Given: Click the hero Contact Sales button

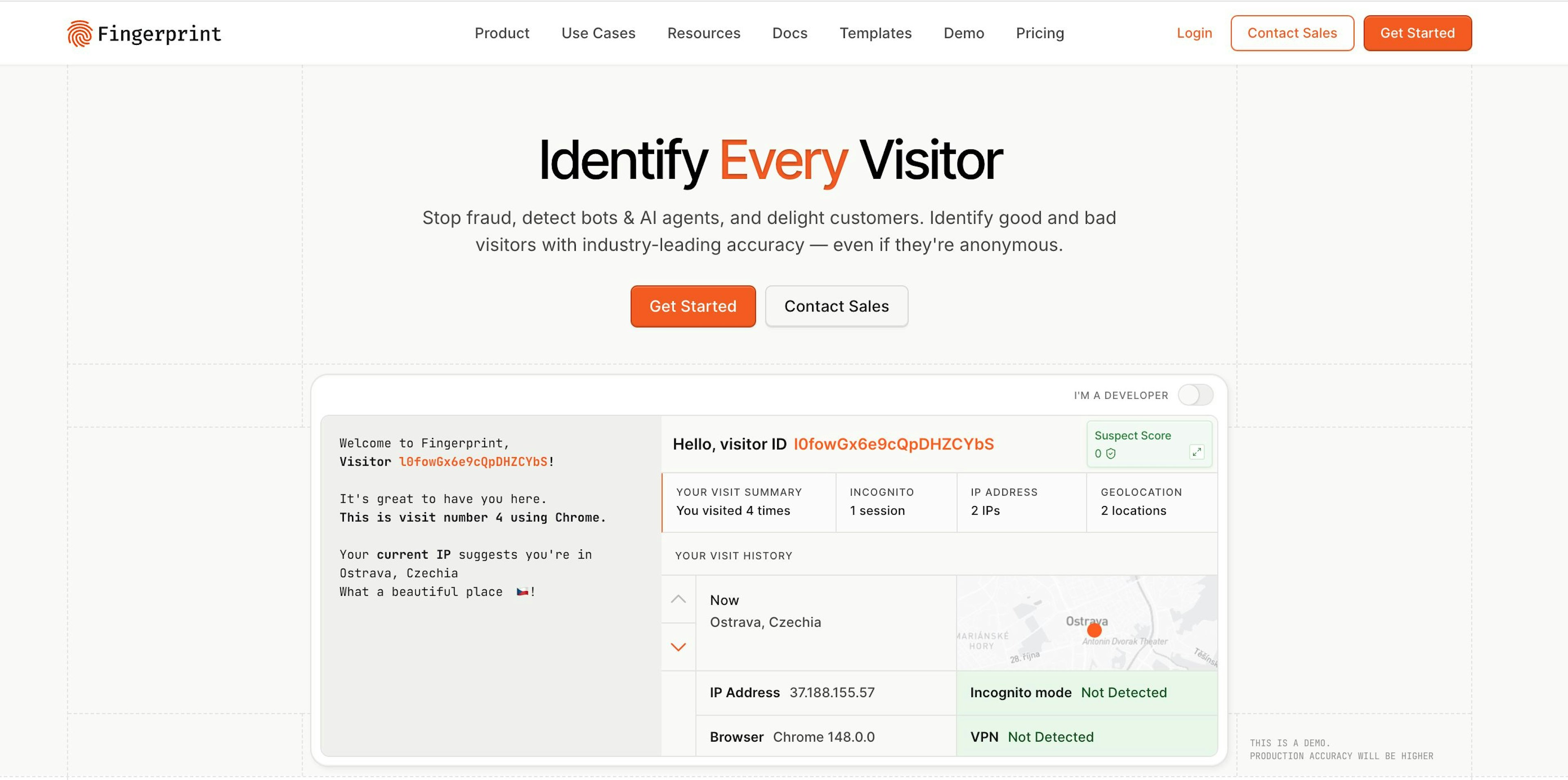Looking at the screenshot, I should click(x=836, y=306).
